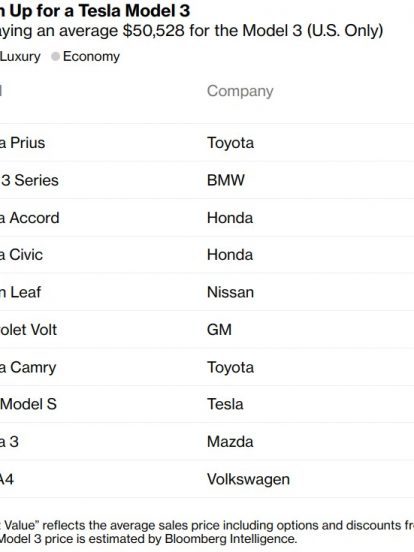This screenshot has width=414, height=552.
Task: Click the Mazda company cell
Action: (x=230, y=442)
